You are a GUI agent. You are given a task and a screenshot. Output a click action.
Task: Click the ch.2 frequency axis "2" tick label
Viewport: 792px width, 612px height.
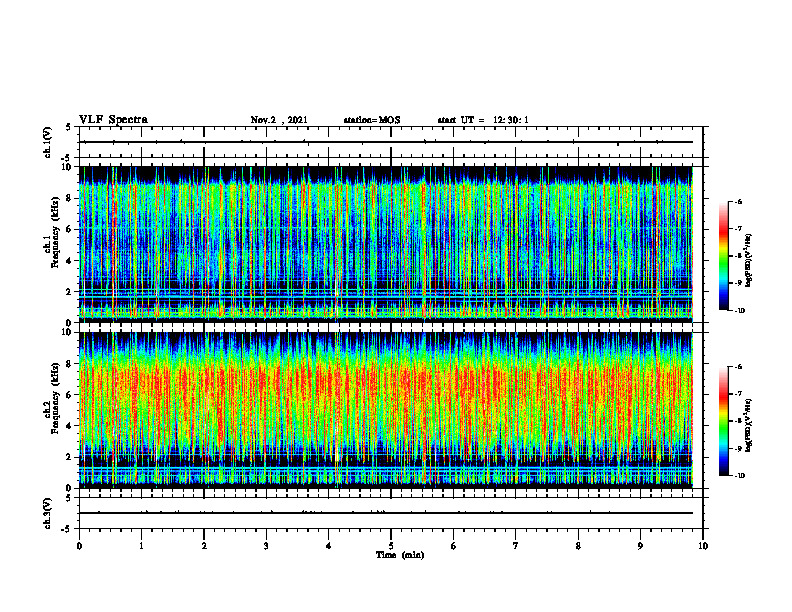click(69, 457)
